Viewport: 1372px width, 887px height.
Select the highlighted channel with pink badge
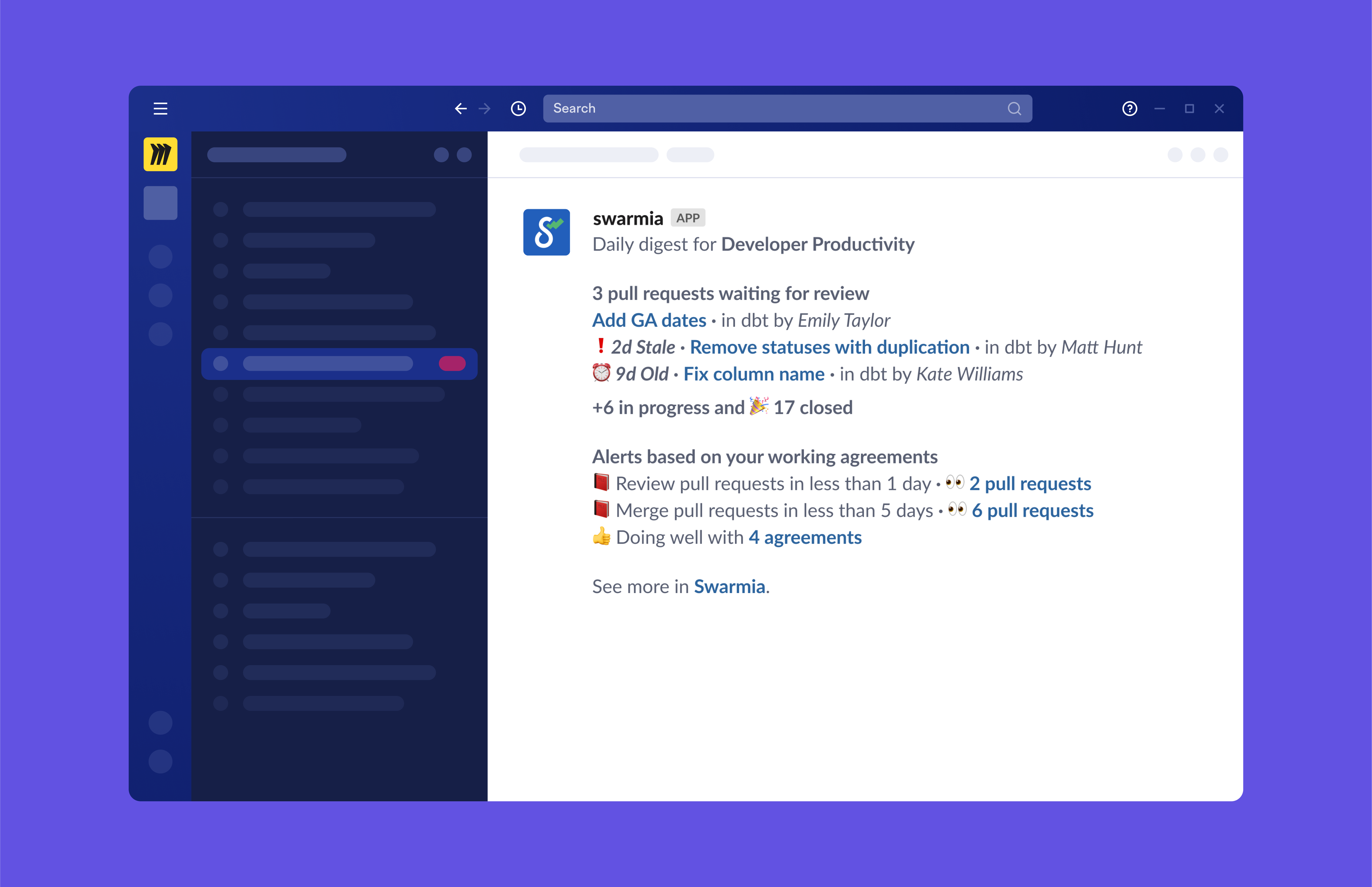tap(339, 363)
